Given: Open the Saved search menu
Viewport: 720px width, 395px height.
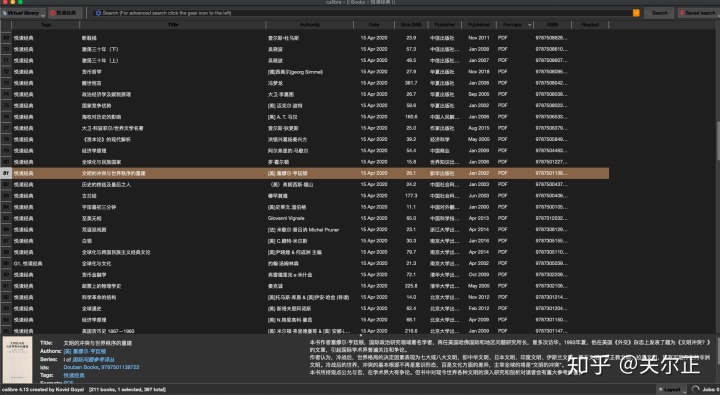Looking at the screenshot, I should 698,13.
